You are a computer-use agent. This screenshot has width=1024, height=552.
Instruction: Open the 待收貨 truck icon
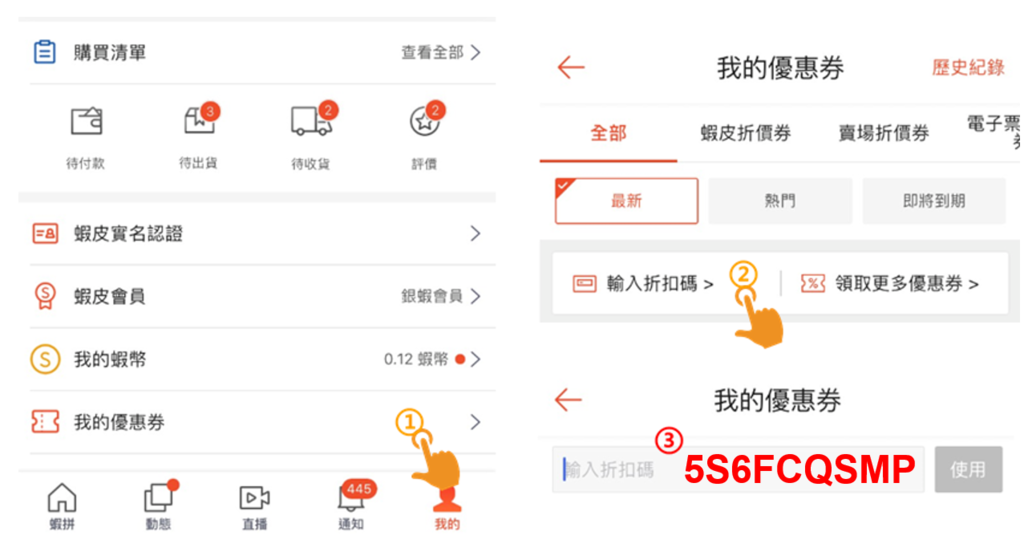pos(312,120)
